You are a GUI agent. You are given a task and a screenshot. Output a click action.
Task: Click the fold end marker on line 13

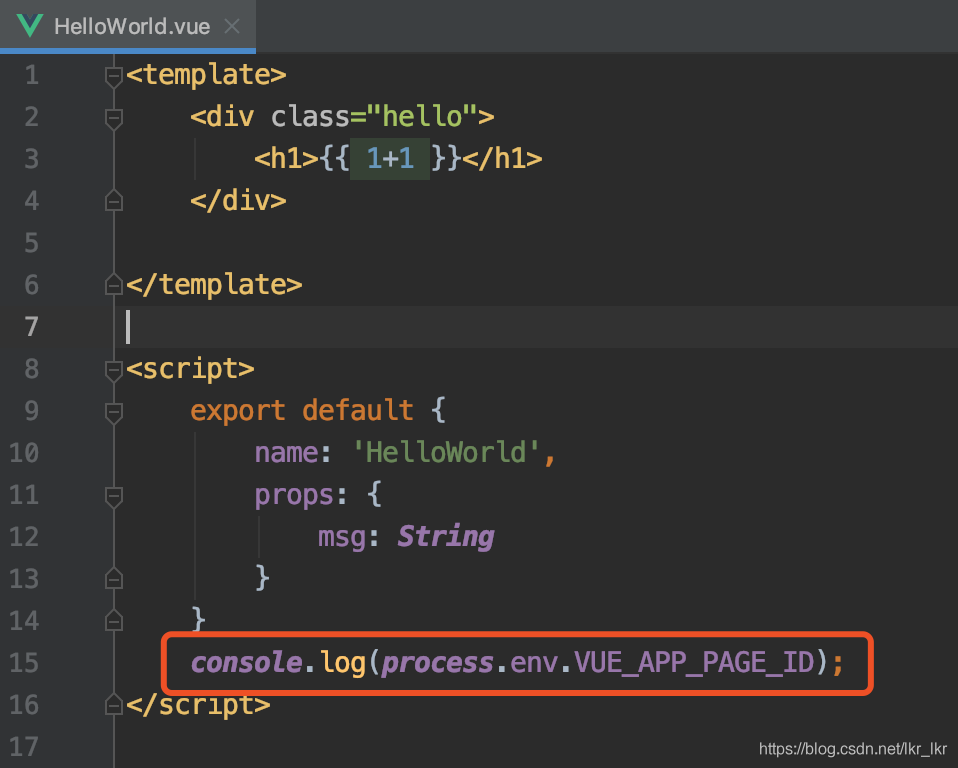click(114, 579)
